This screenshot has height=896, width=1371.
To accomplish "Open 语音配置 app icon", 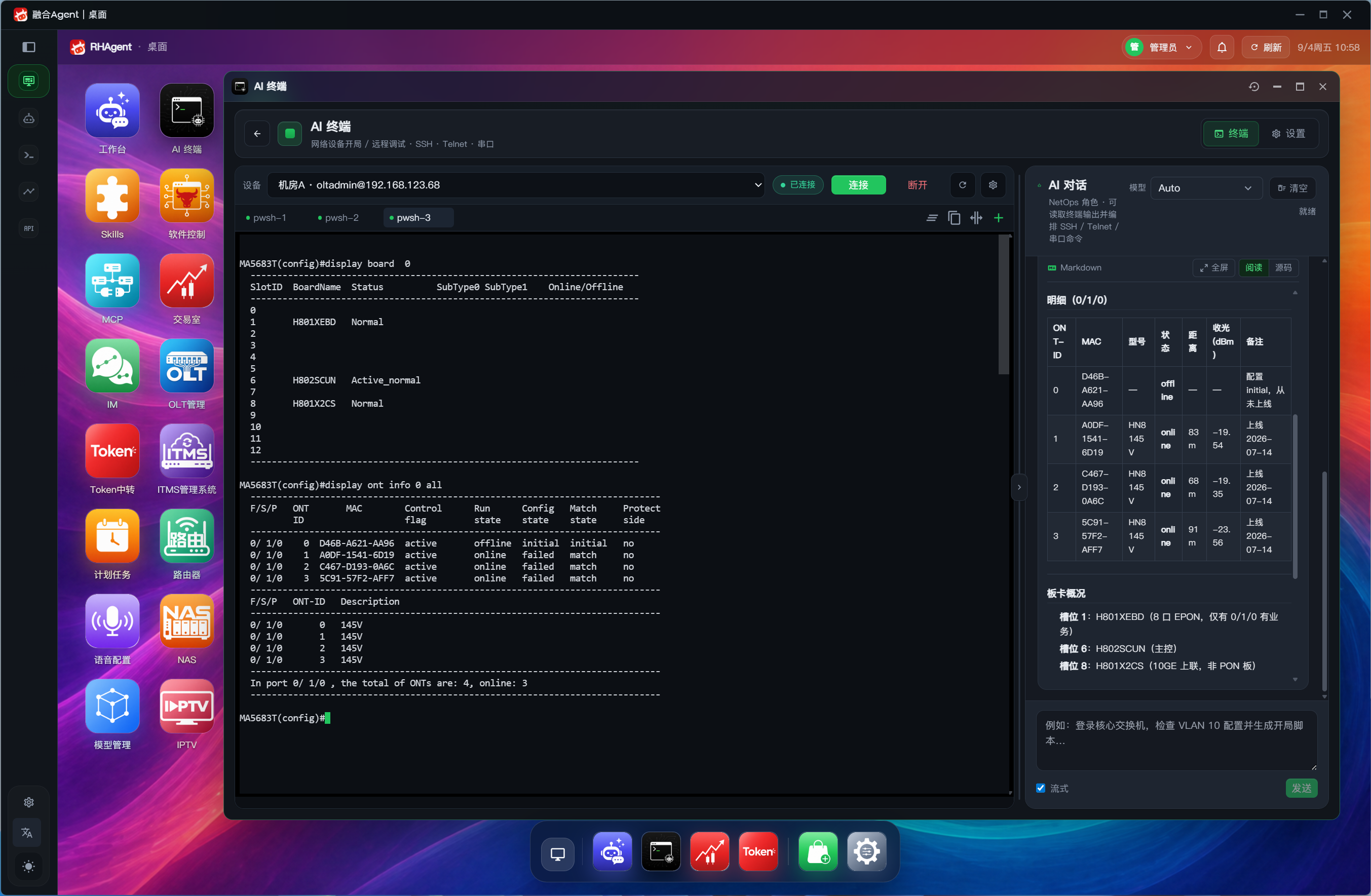I will 112,621.
